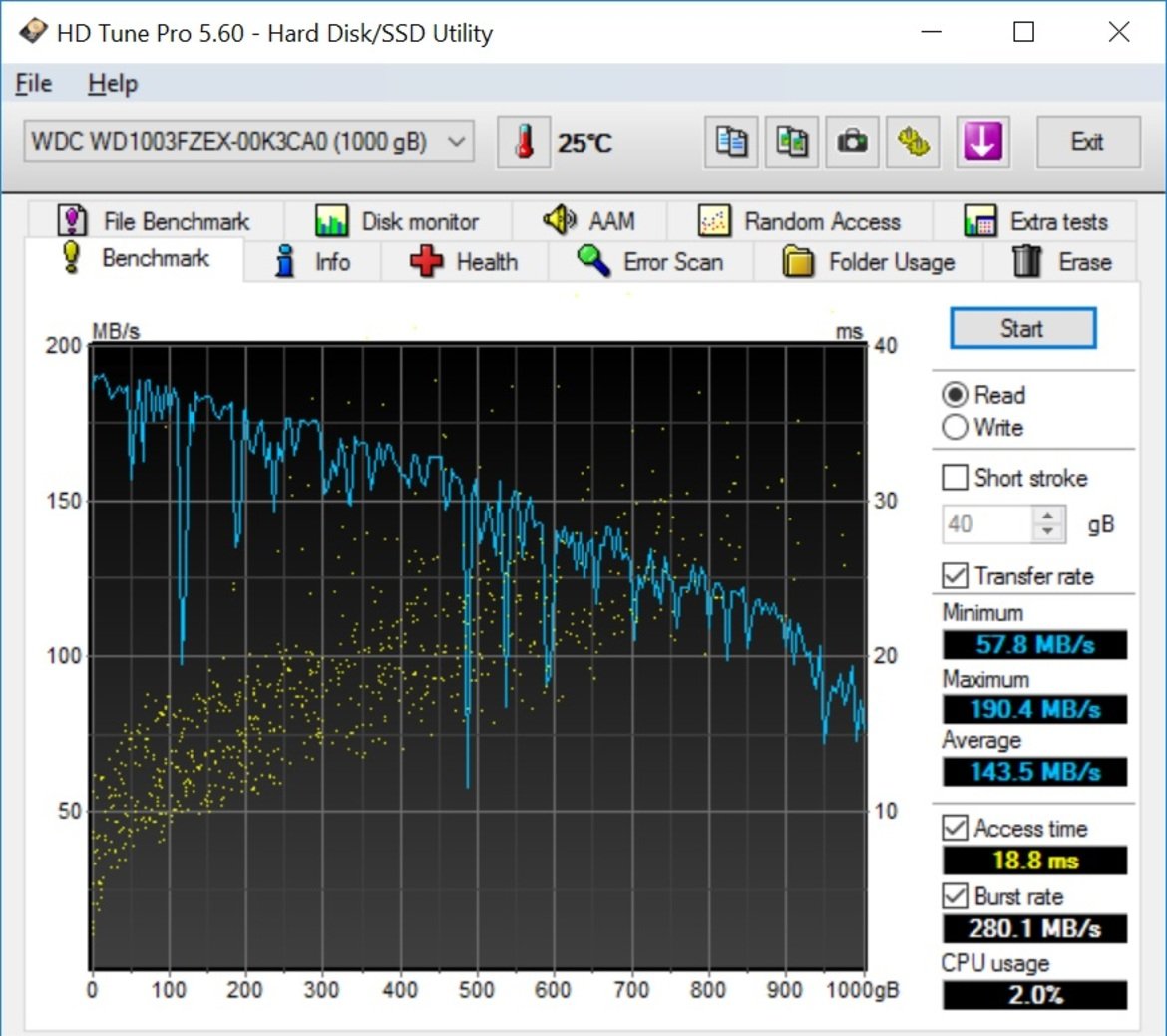Screen dimensions: 1167x1036
Task: Click the 18.8 ms access time value
Action: click(1034, 861)
